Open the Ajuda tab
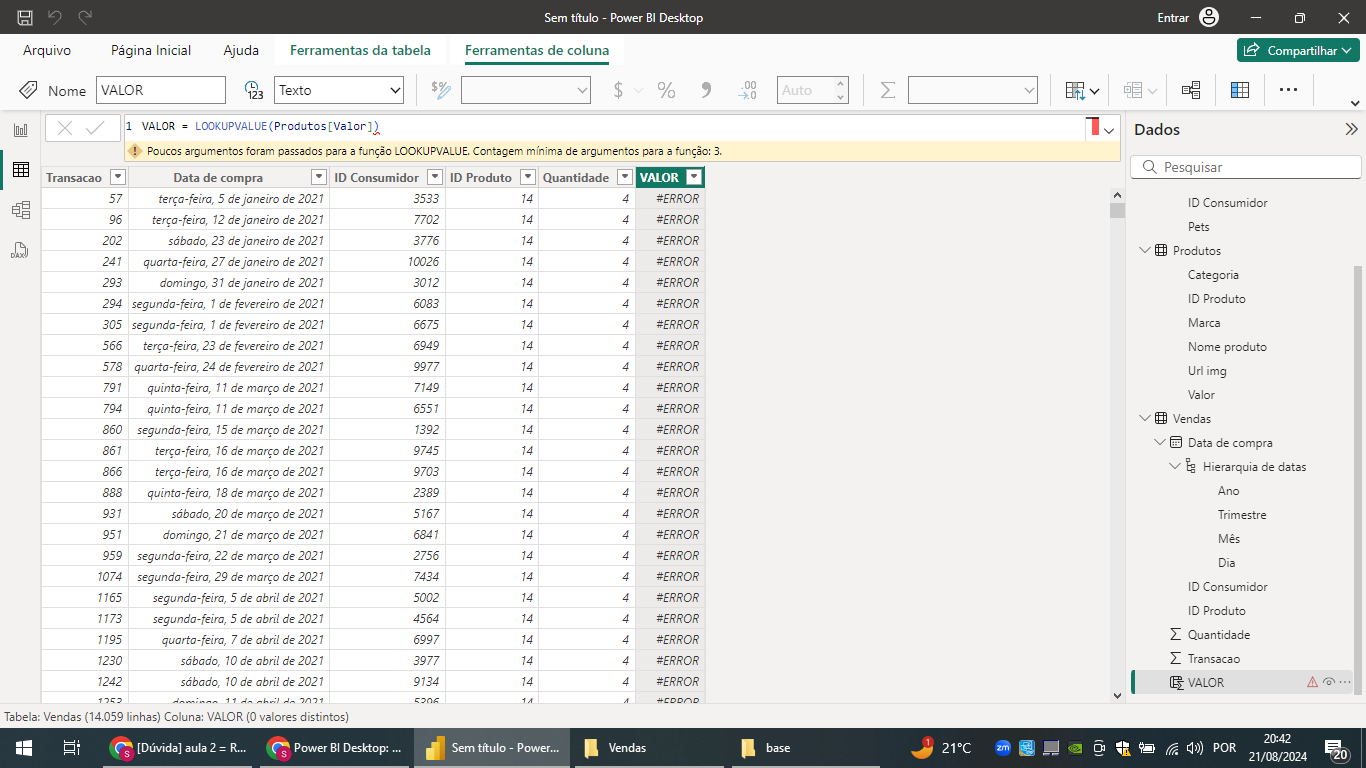 coord(241,50)
